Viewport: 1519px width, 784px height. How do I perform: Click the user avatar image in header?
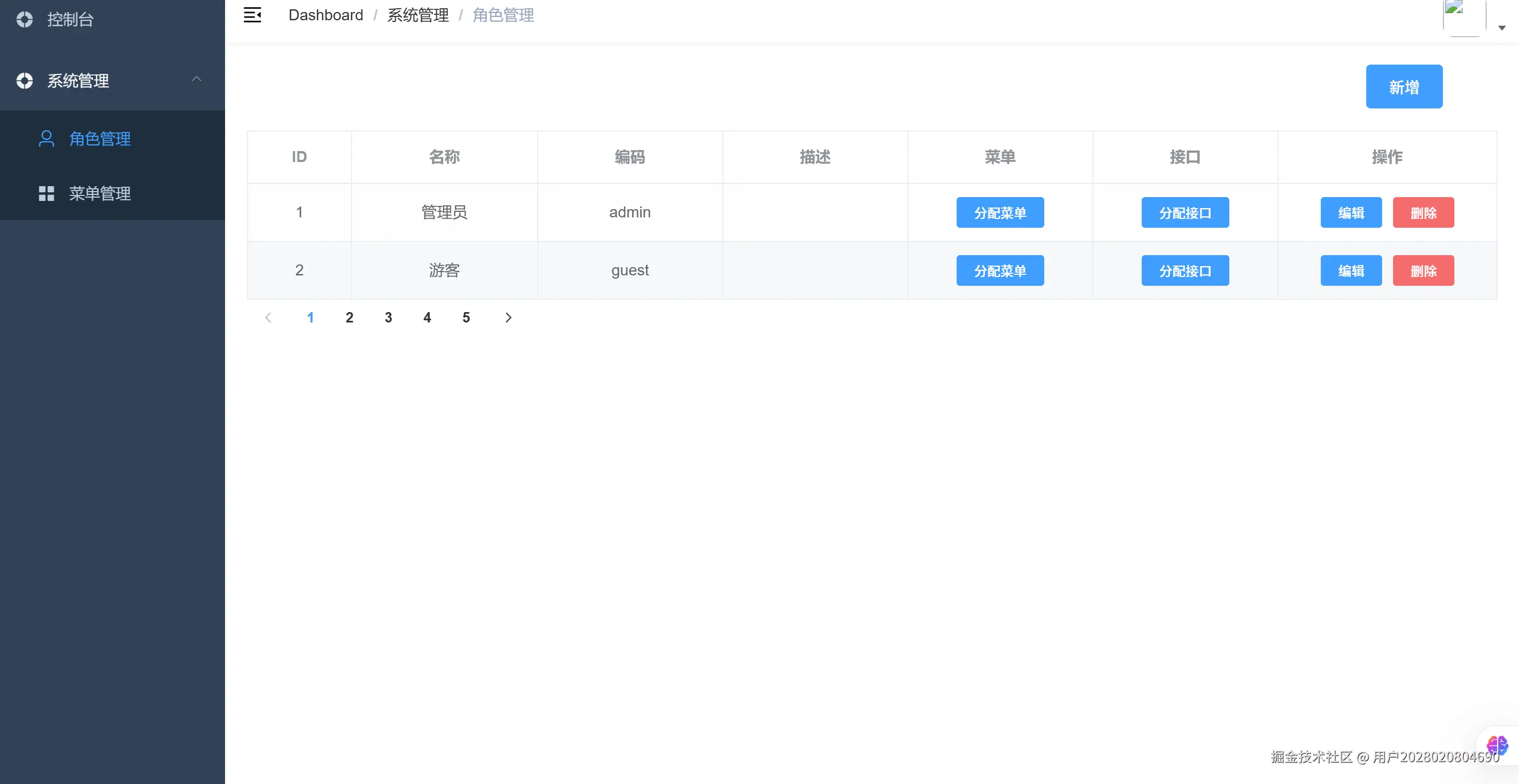[x=1464, y=16]
